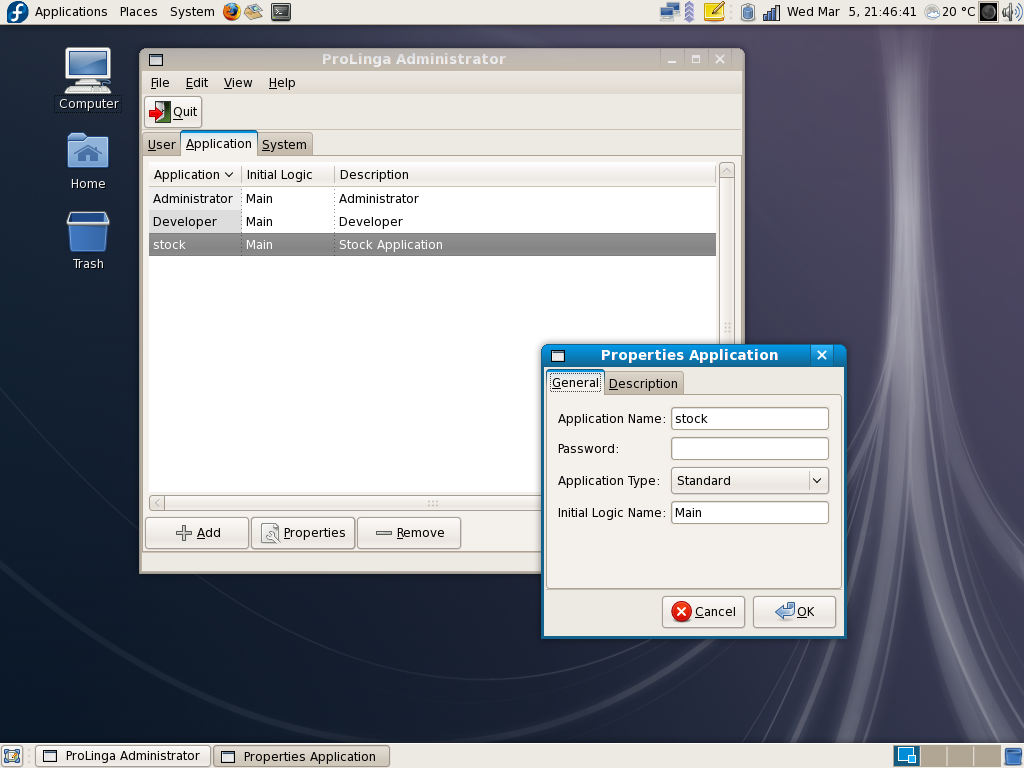Click the signal strength bars icon
Screen dimensions: 1024x768
(771, 12)
